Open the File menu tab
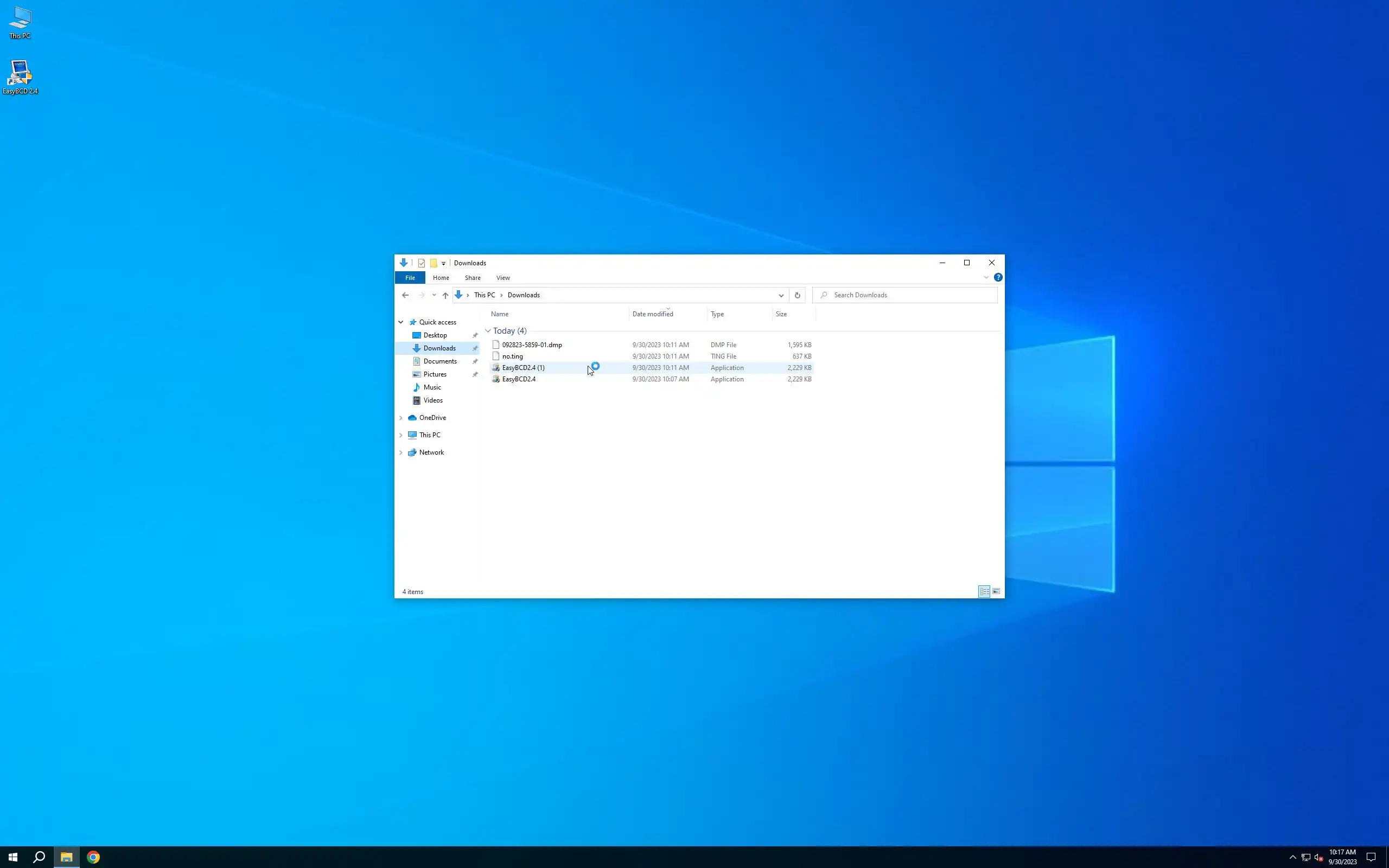This screenshot has height=868, width=1389. coord(410,278)
